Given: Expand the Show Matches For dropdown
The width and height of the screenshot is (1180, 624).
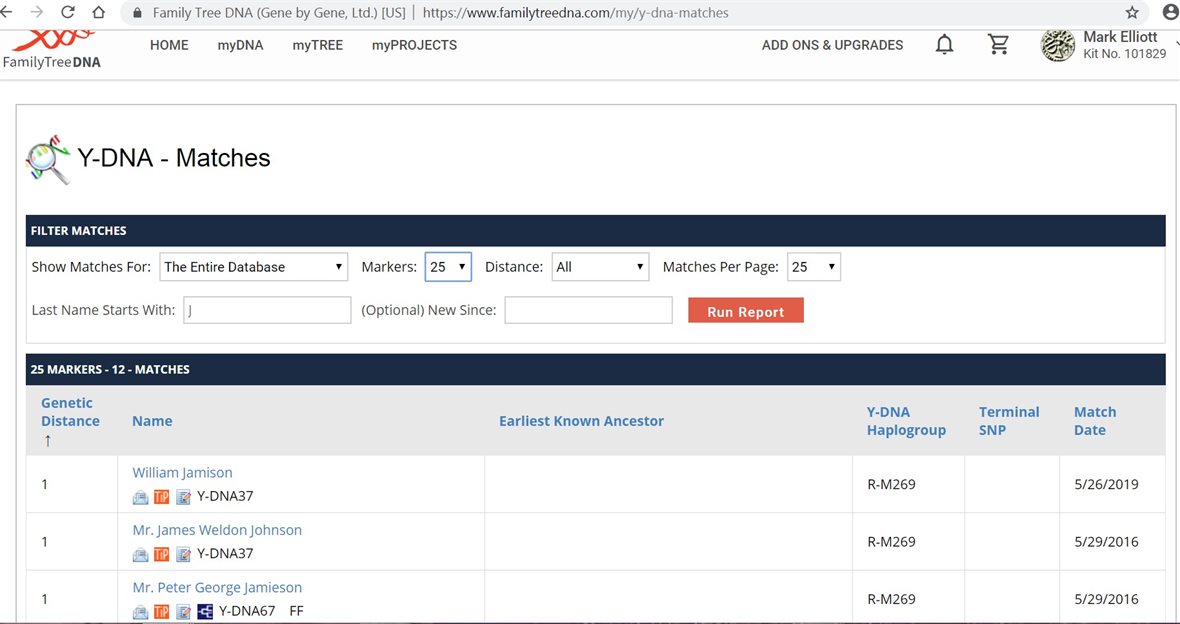Looking at the screenshot, I should [254, 267].
